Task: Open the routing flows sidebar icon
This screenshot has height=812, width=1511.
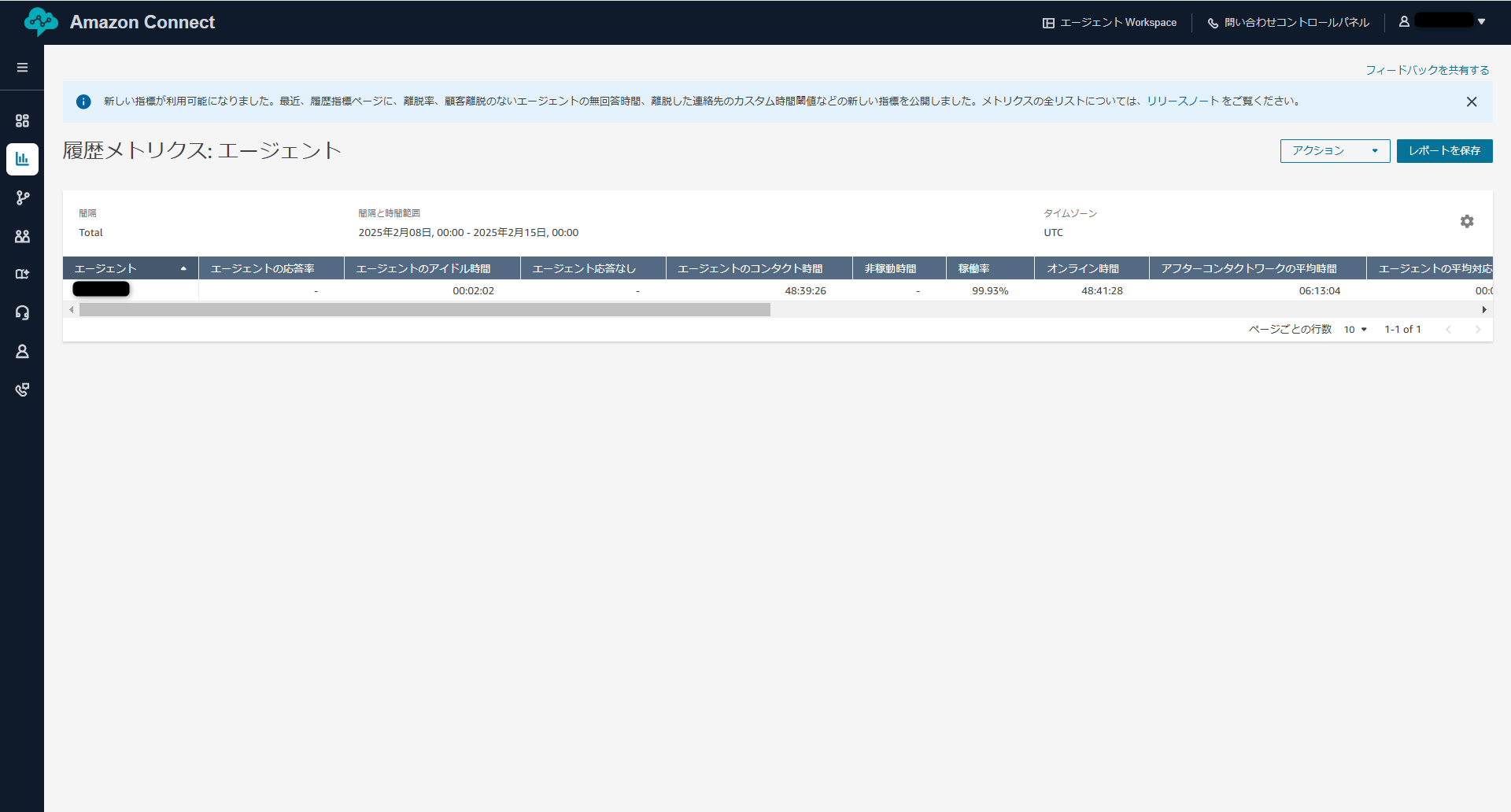Action: coord(22,197)
